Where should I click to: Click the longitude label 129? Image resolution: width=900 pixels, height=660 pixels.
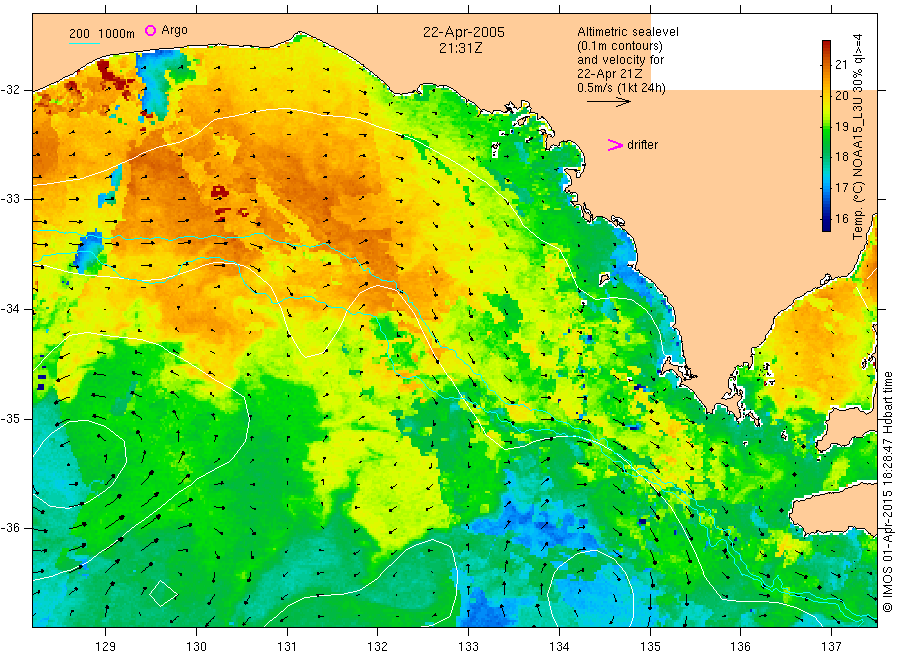[x=106, y=647]
